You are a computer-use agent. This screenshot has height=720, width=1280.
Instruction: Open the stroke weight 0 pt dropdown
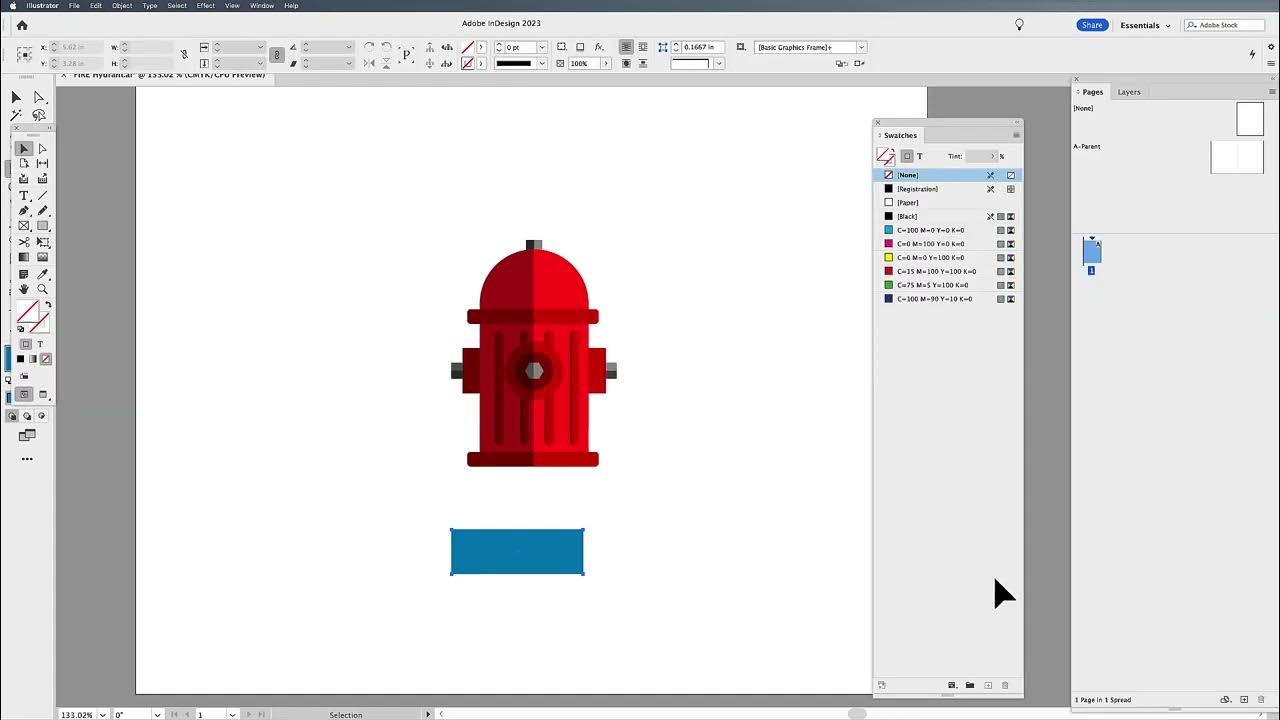[542, 47]
